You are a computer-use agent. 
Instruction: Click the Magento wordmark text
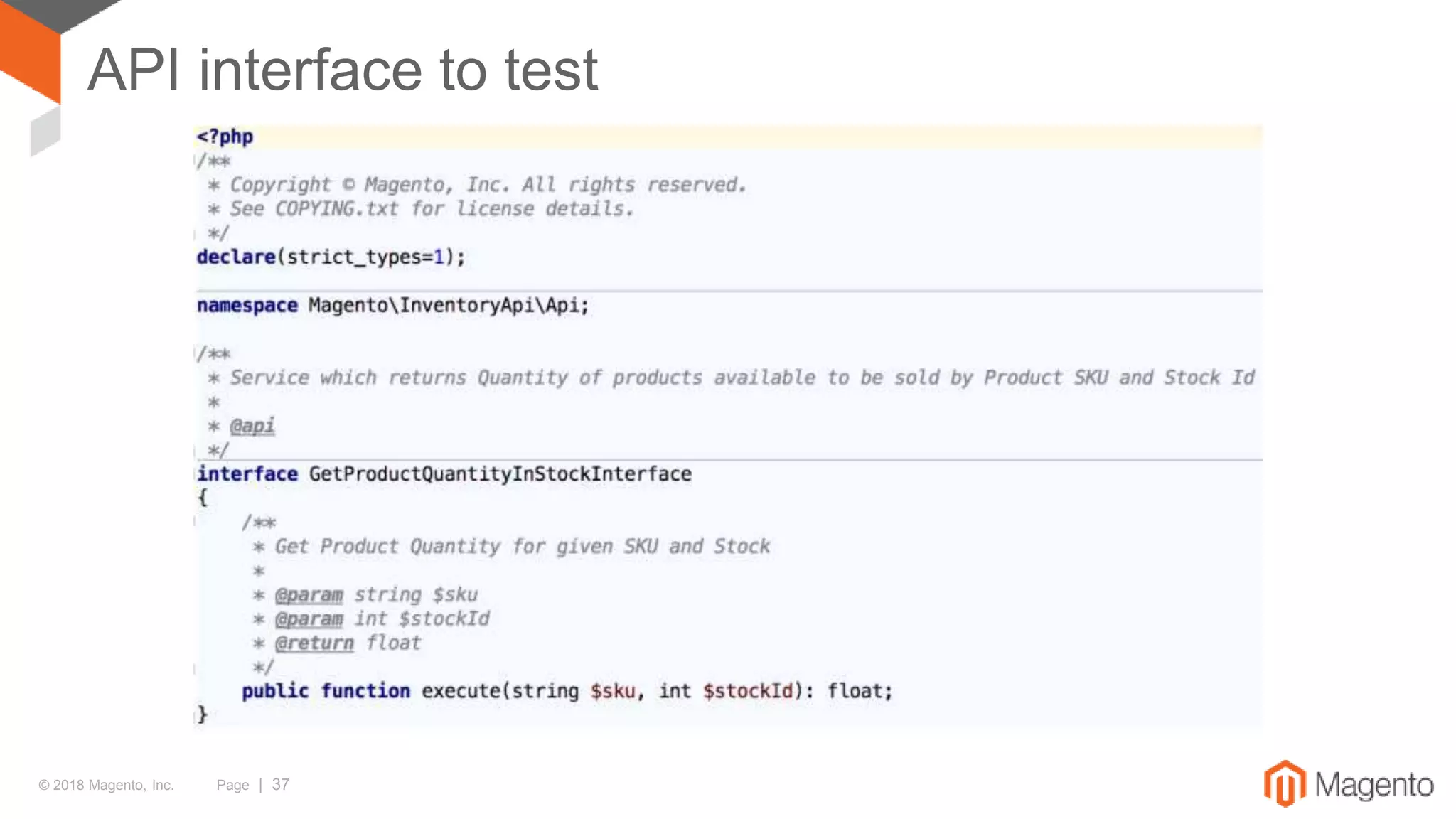pos(1374,785)
